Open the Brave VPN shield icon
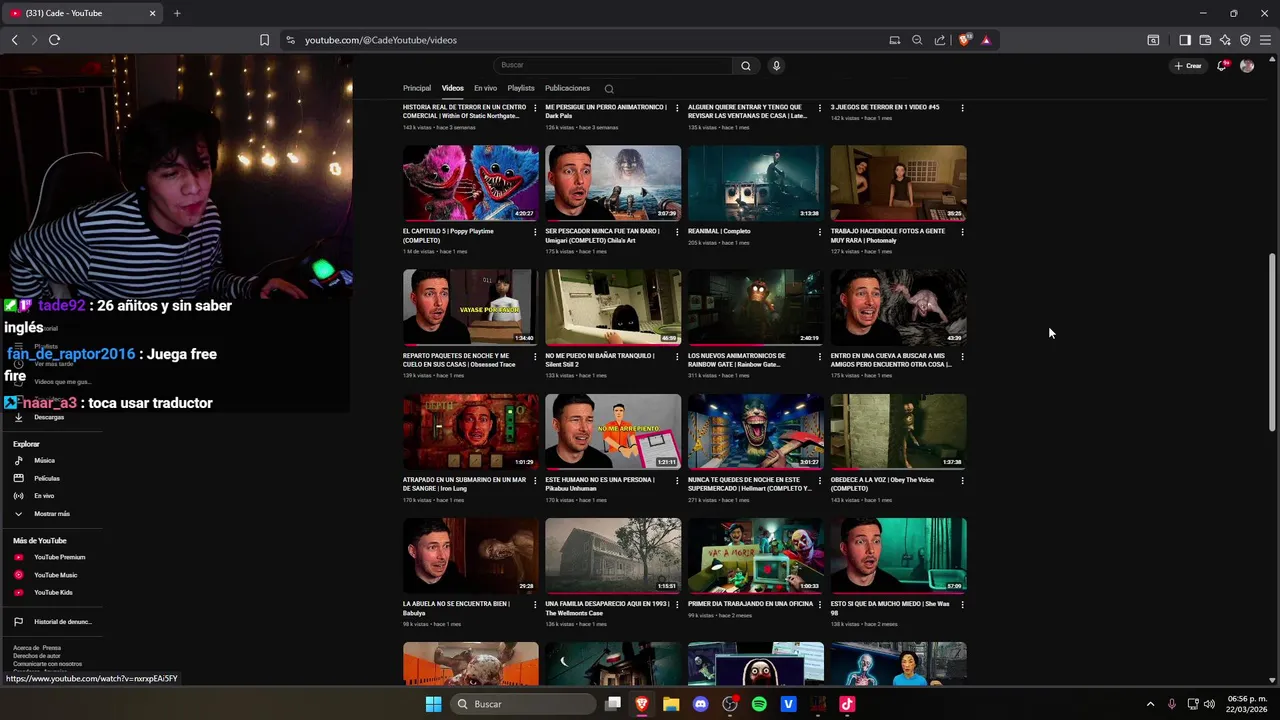Viewport: 1280px width, 720px height. click(1245, 40)
